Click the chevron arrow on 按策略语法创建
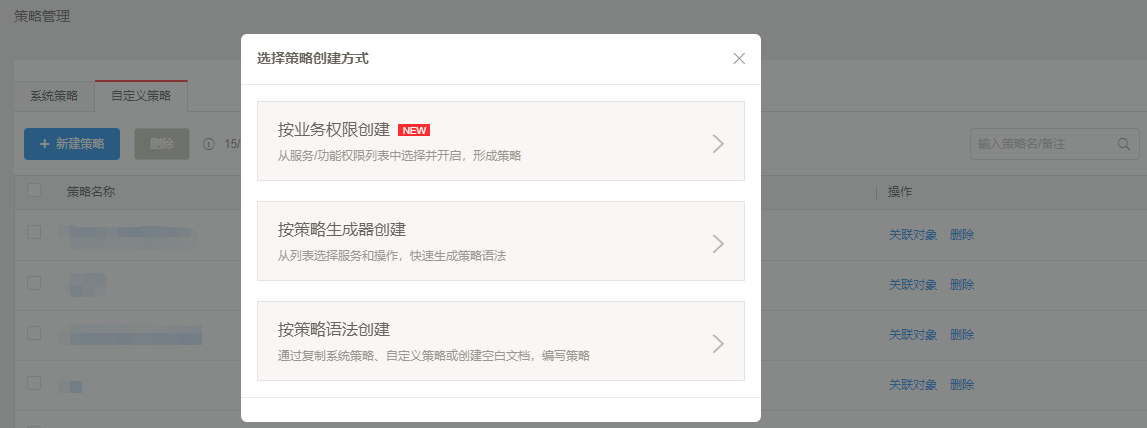The width and height of the screenshot is (1147, 428). click(717, 343)
